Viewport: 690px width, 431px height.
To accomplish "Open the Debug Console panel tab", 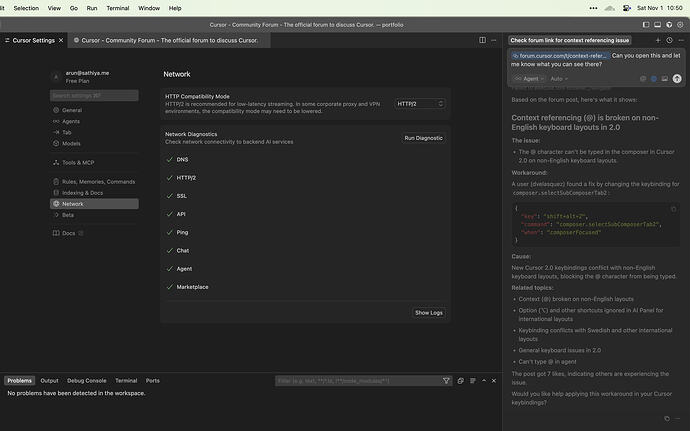I will coord(87,380).
